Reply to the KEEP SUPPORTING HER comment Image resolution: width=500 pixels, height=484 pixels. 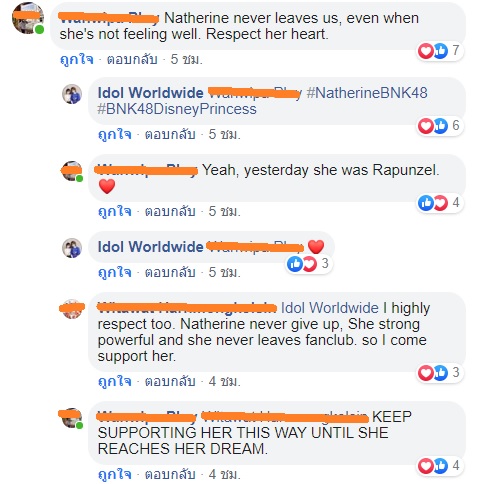pos(170,474)
